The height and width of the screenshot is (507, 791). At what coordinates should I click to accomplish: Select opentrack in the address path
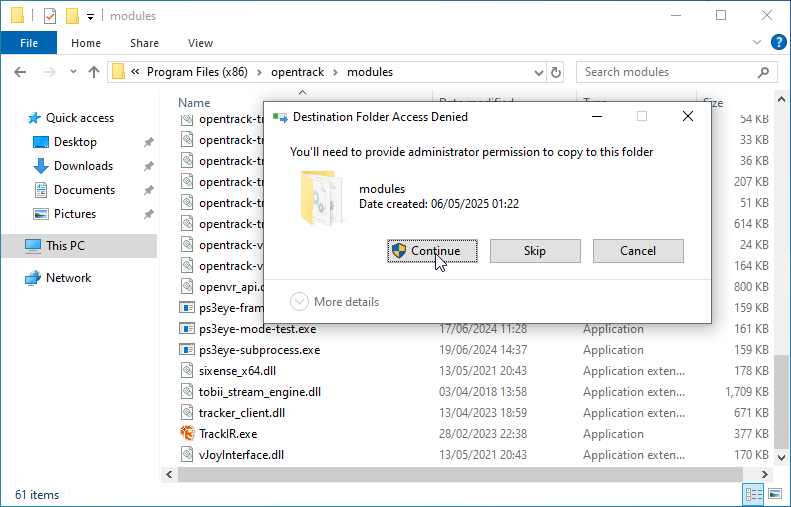tap(298, 72)
